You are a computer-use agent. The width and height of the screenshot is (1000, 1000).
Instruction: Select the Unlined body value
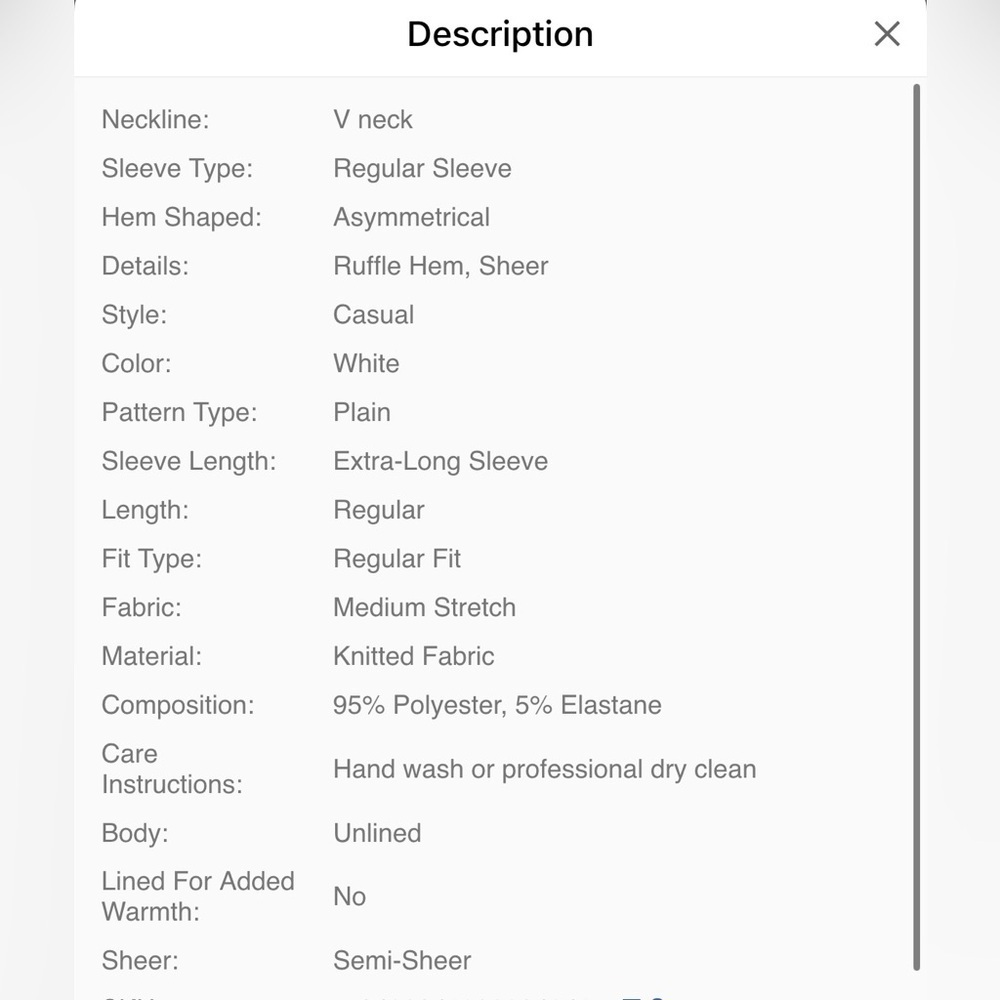point(377,833)
